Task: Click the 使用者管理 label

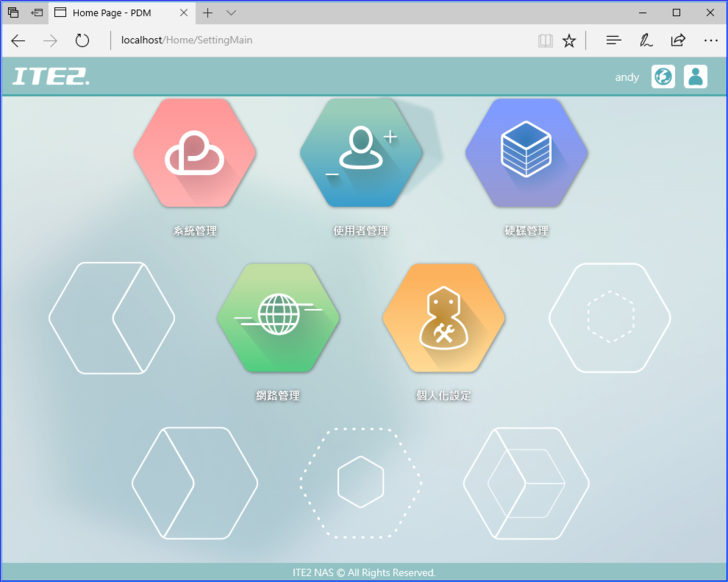Action: (361, 231)
